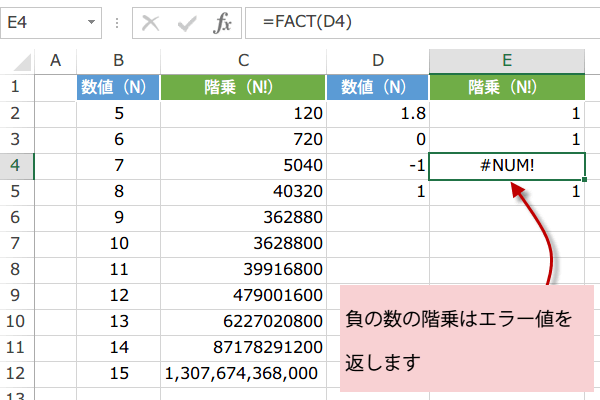Select row 9 header
Image resolution: width=600 pixels, height=400 pixels.
(15, 296)
